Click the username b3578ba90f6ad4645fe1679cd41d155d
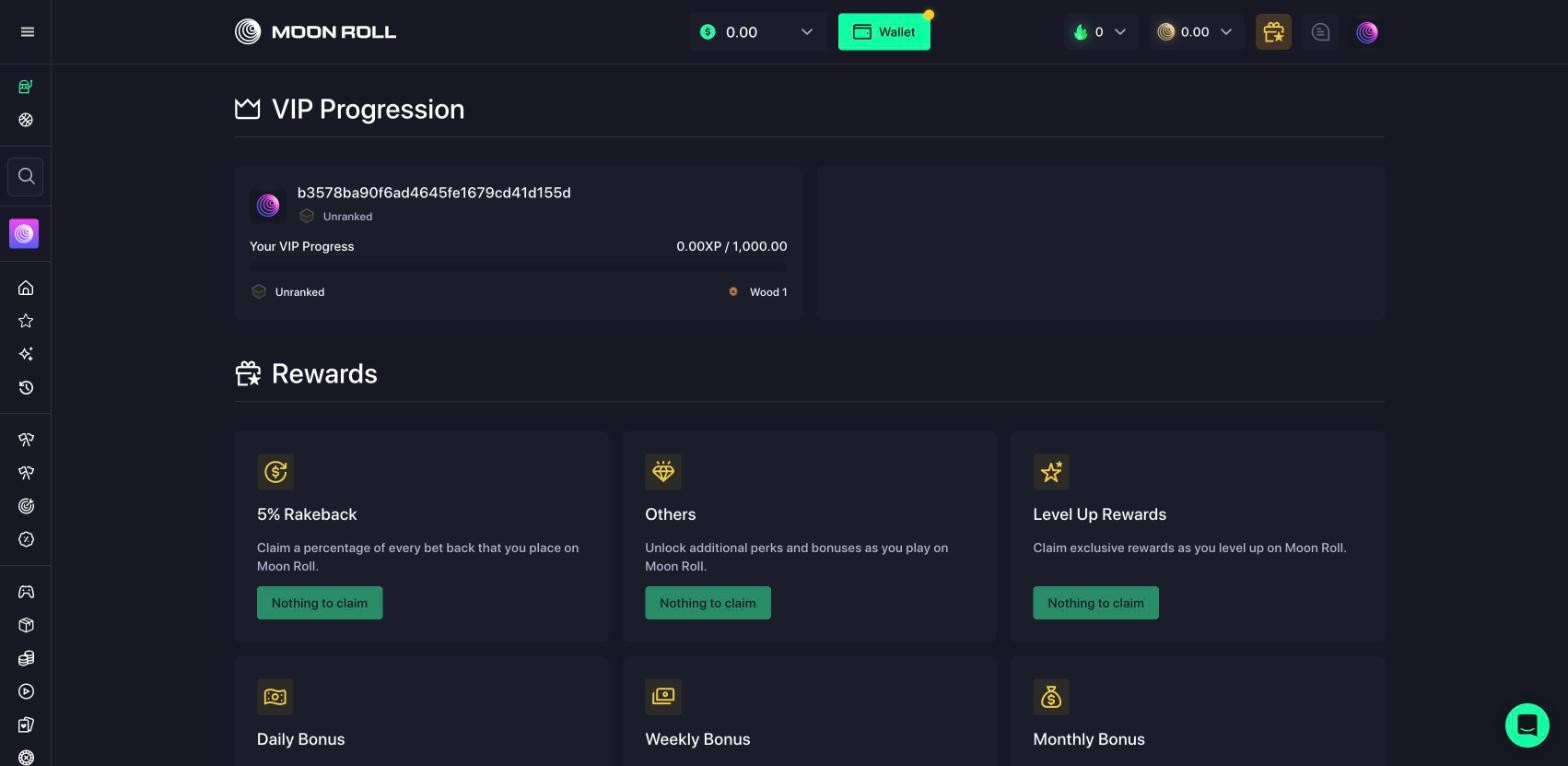This screenshot has height=766, width=1568. 434,193
